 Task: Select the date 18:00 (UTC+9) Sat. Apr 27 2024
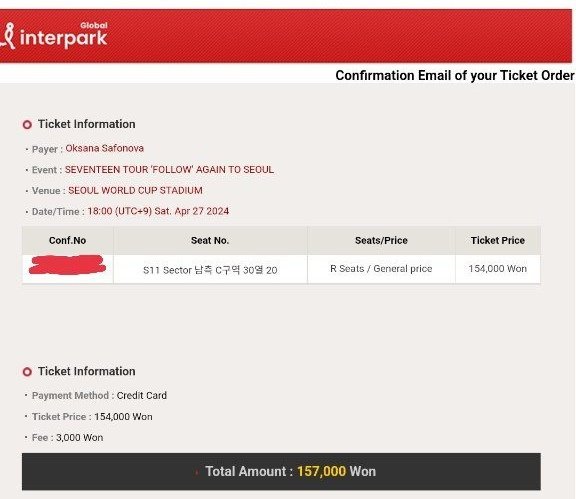pyautogui.click(x=158, y=211)
